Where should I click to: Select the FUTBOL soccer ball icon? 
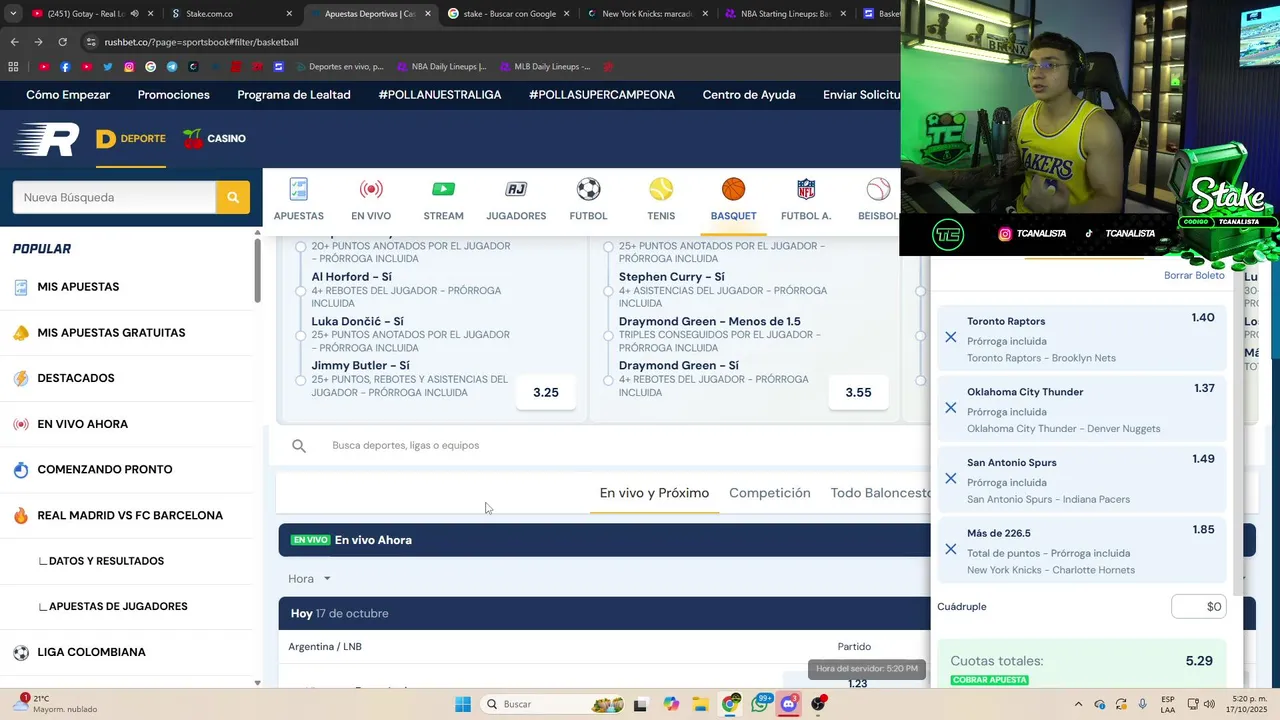coord(588,190)
